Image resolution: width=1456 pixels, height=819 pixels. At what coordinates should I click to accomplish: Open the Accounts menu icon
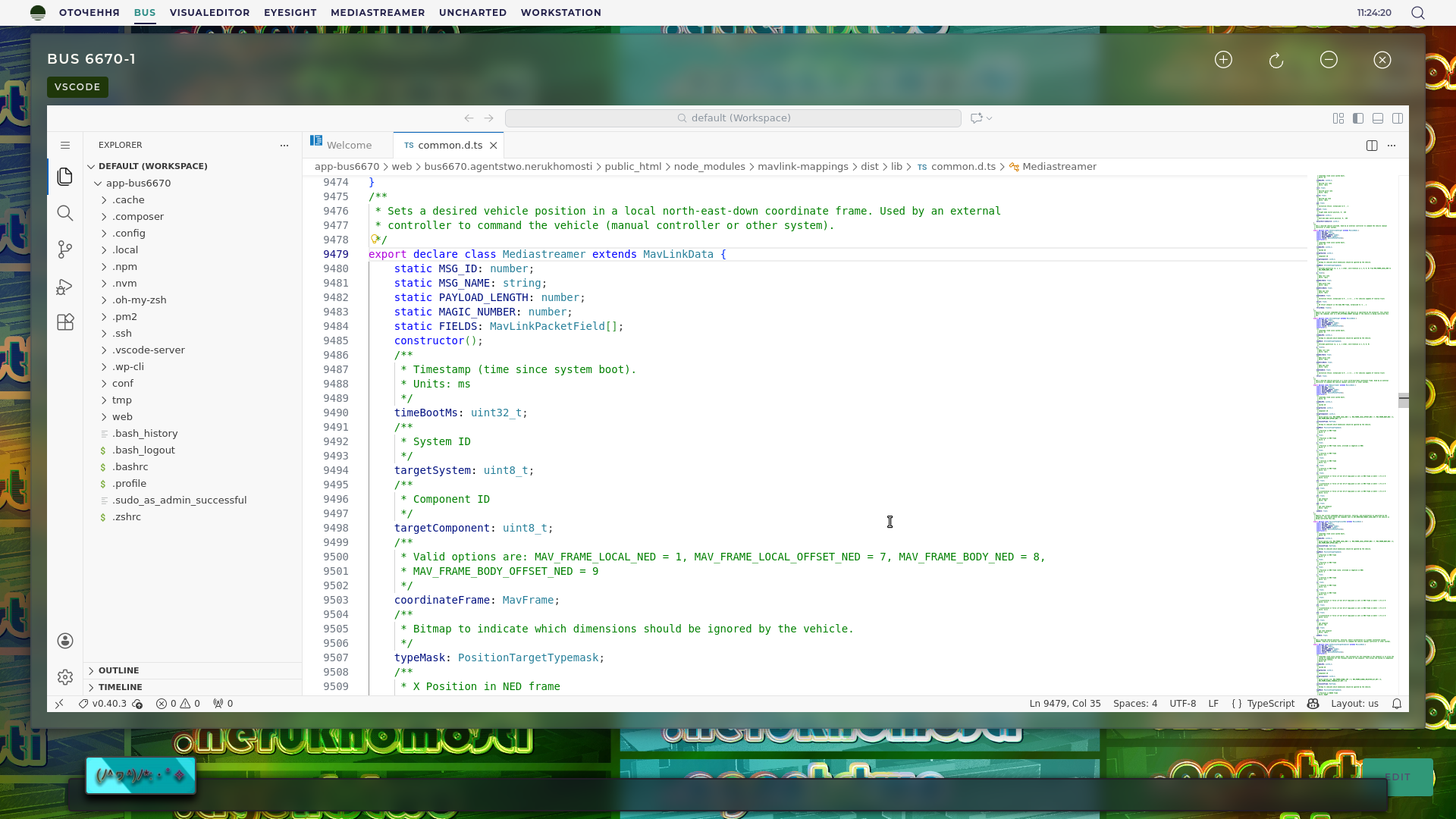(x=65, y=641)
